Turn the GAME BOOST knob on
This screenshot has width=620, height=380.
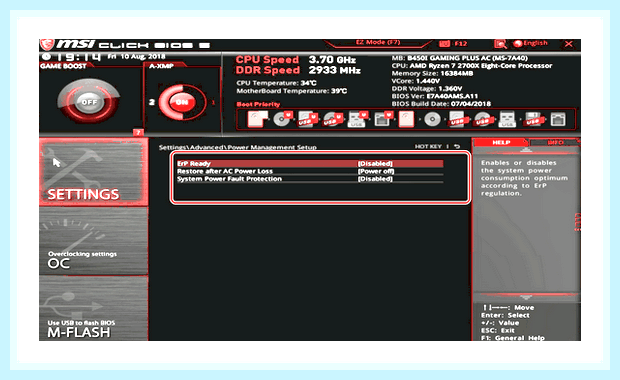point(89,102)
